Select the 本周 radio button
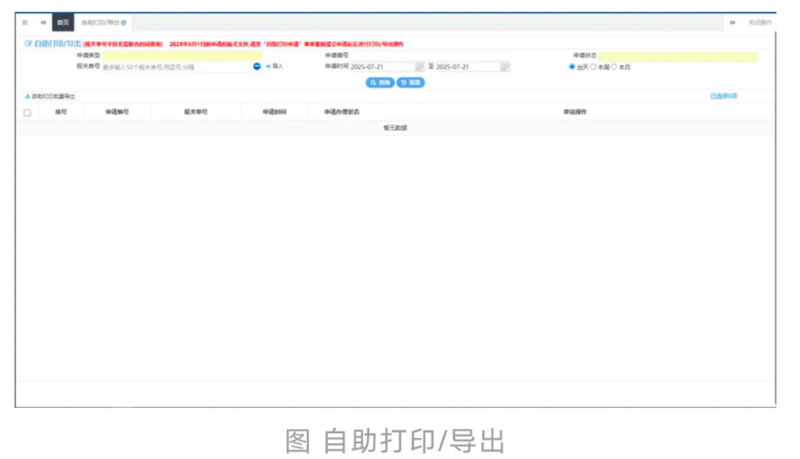This screenshot has height=459, width=800. point(594,67)
